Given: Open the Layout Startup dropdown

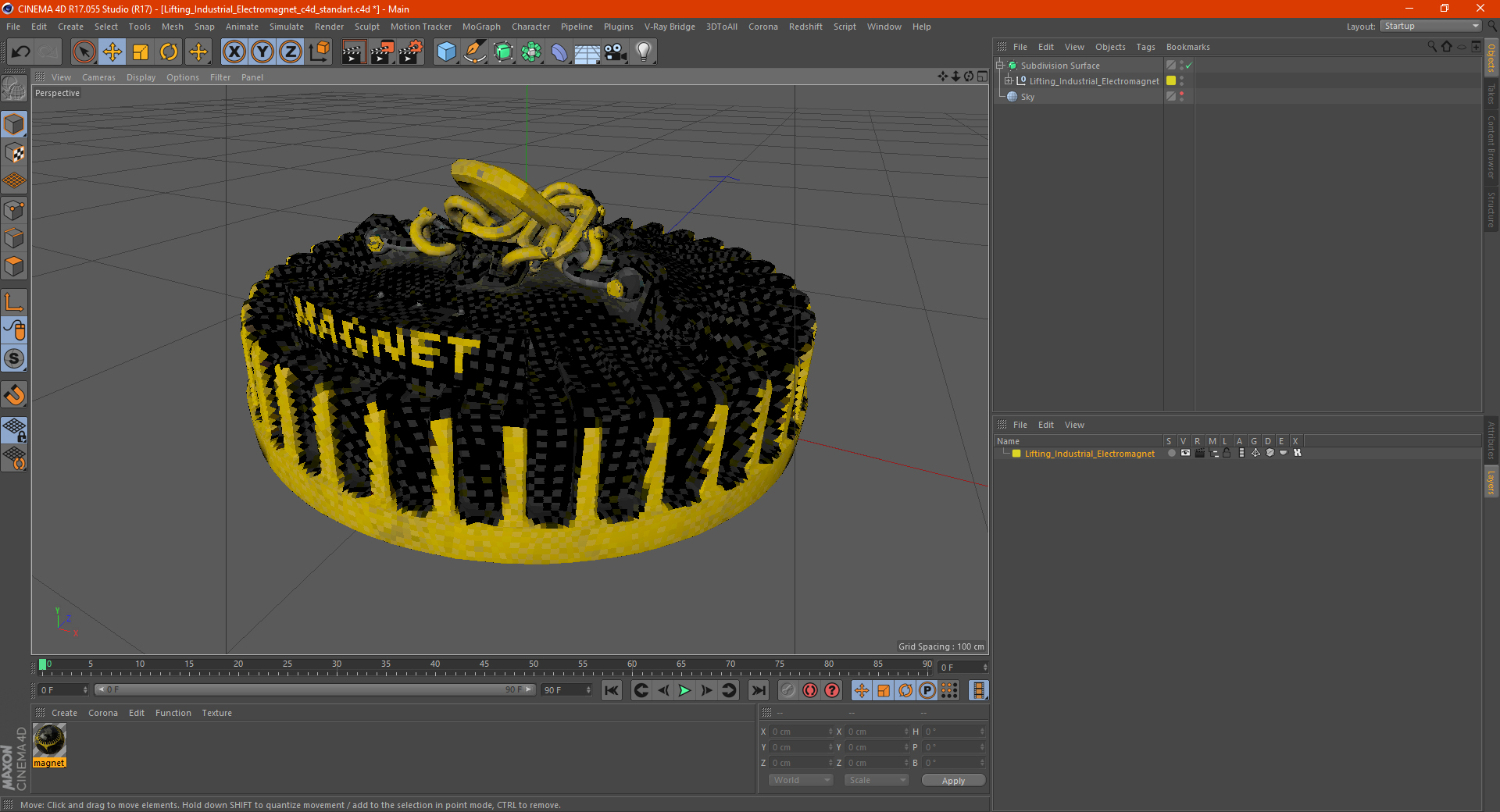Looking at the screenshot, I should pyautogui.click(x=1431, y=26).
